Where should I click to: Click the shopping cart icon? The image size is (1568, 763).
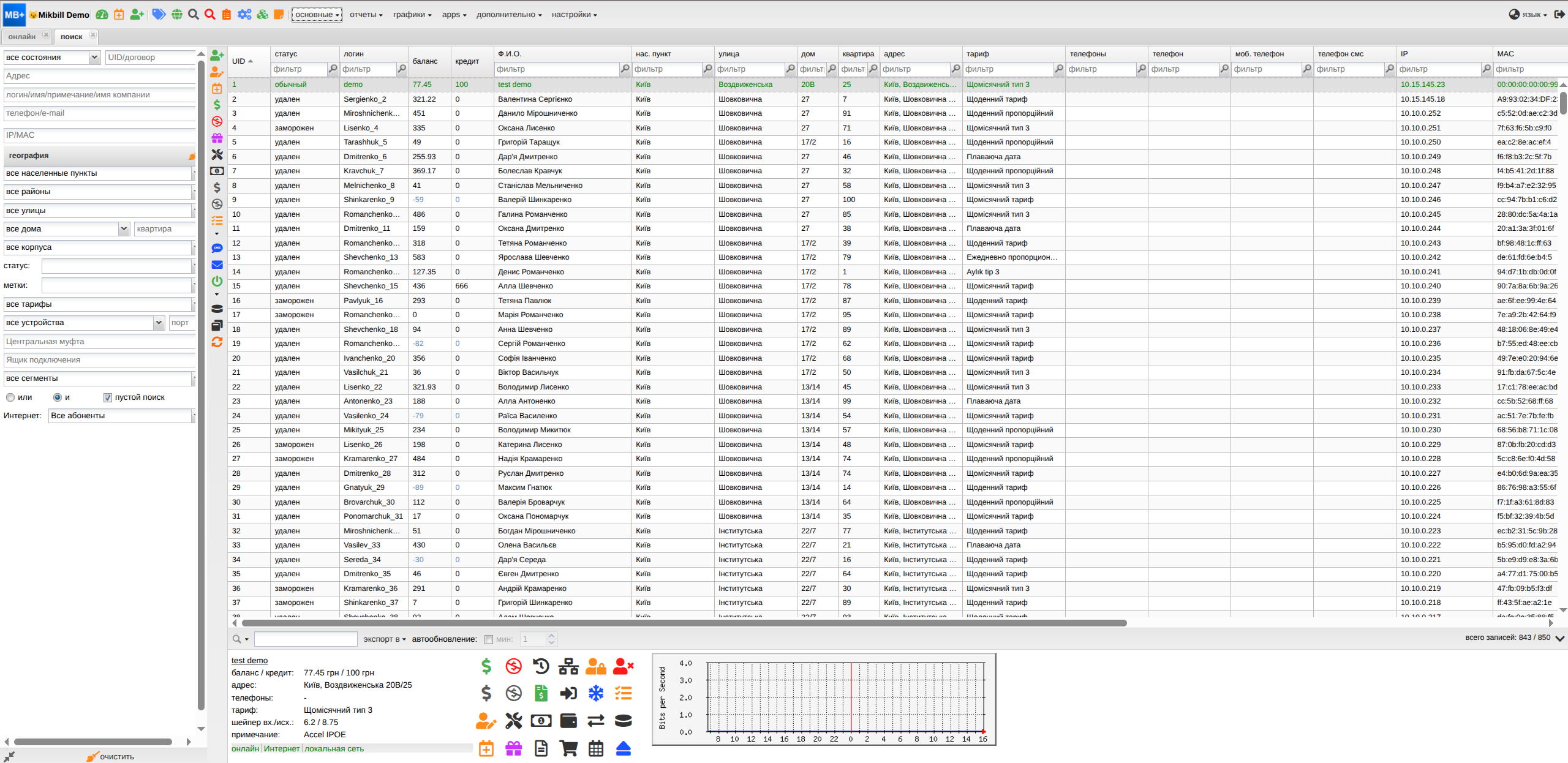point(568,748)
